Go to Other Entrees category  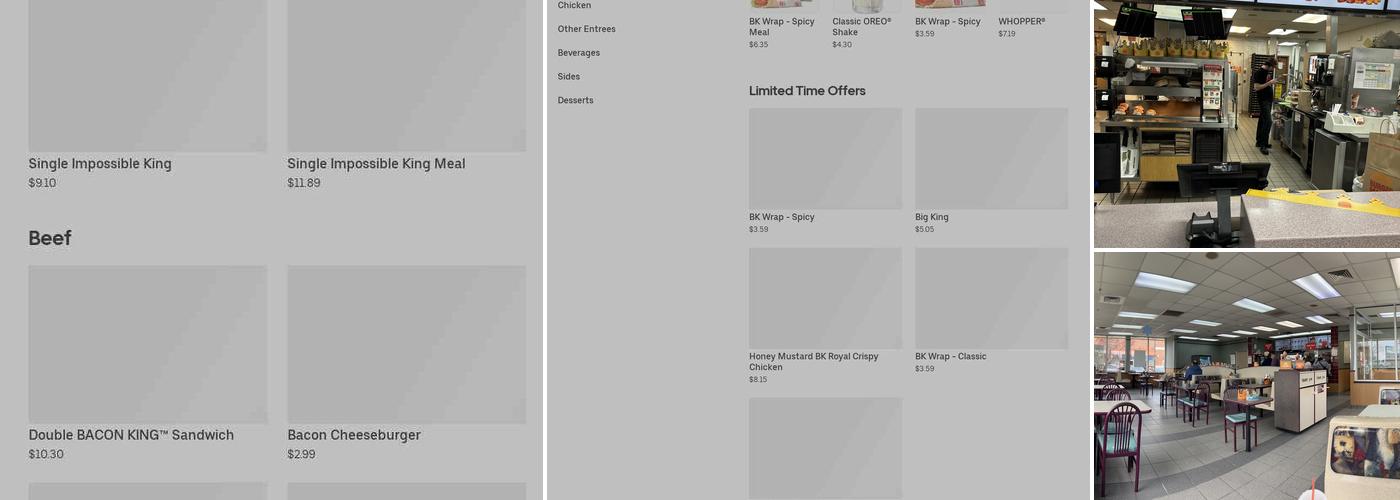click(x=586, y=29)
